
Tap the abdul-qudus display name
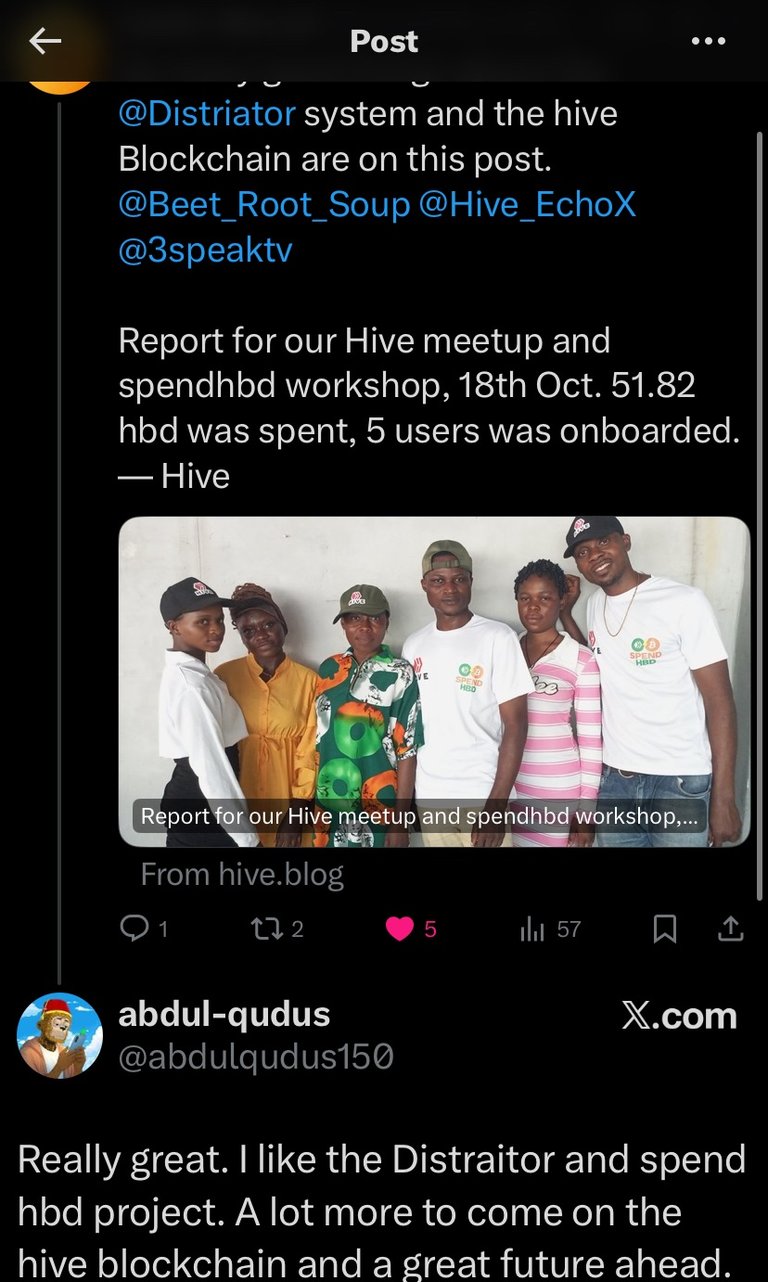click(x=224, y=1014)
